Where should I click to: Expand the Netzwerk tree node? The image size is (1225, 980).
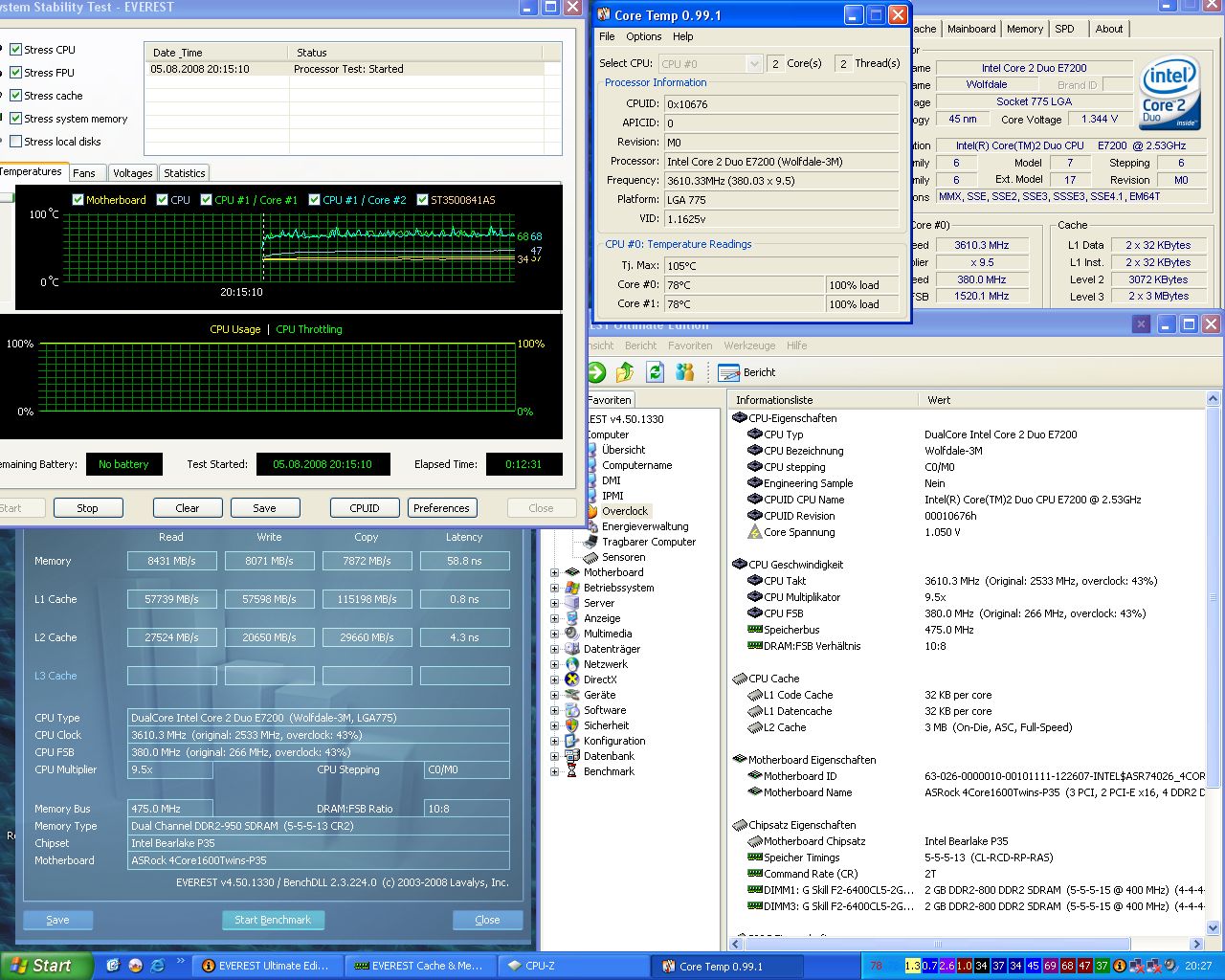(554, 664)
